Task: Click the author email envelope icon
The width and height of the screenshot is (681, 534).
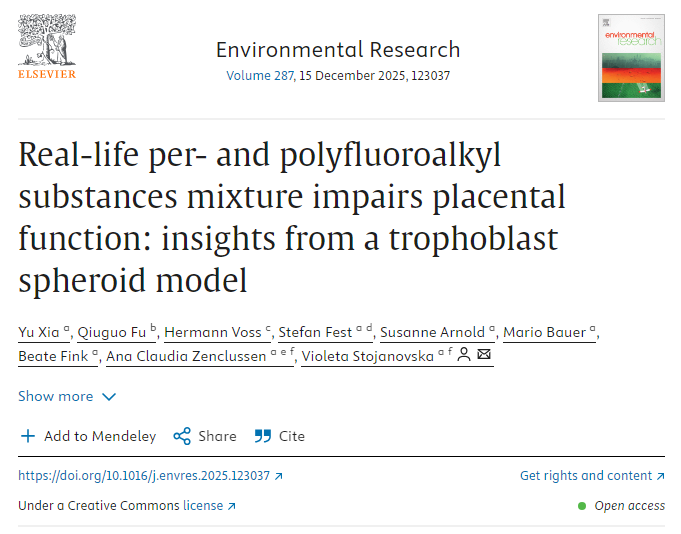Action: tap(485, 356)
